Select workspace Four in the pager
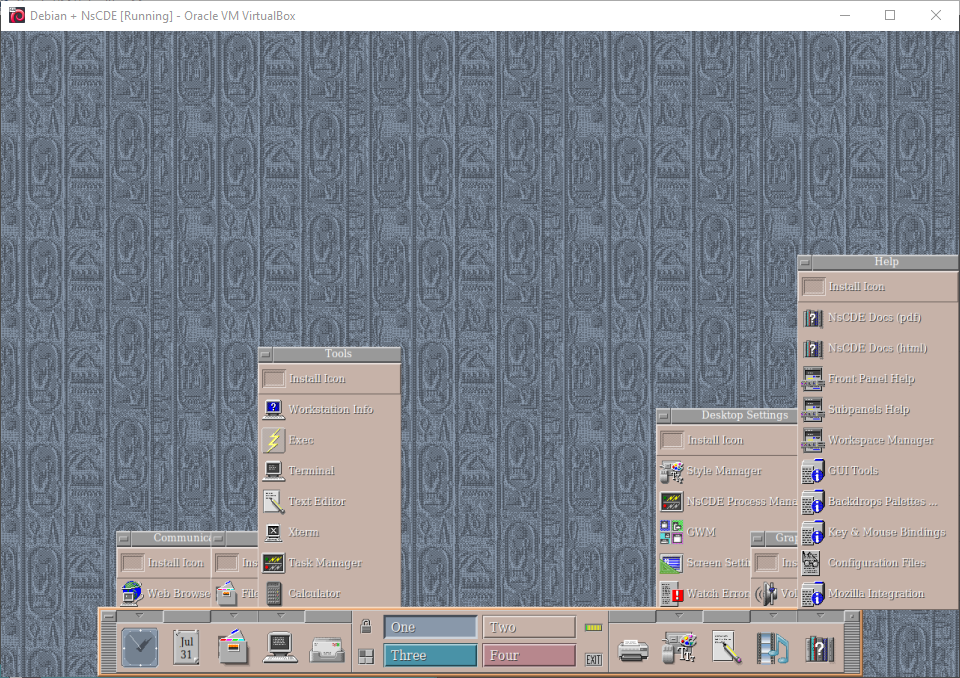This screenshot has height=678, width=960. (529, 655)
